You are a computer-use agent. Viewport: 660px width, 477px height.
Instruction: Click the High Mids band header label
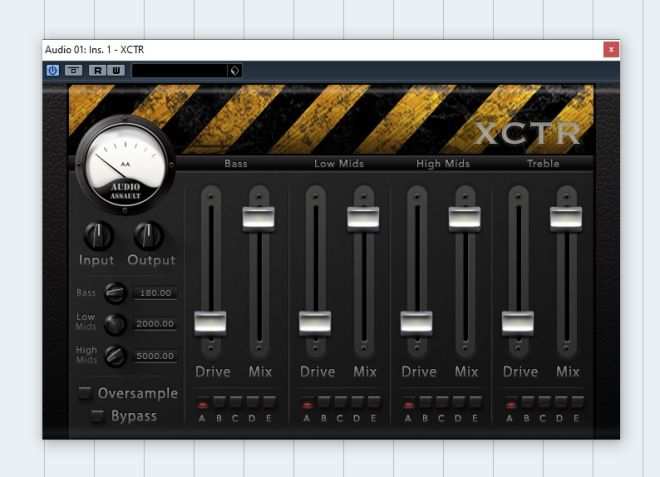coord(443,163)
